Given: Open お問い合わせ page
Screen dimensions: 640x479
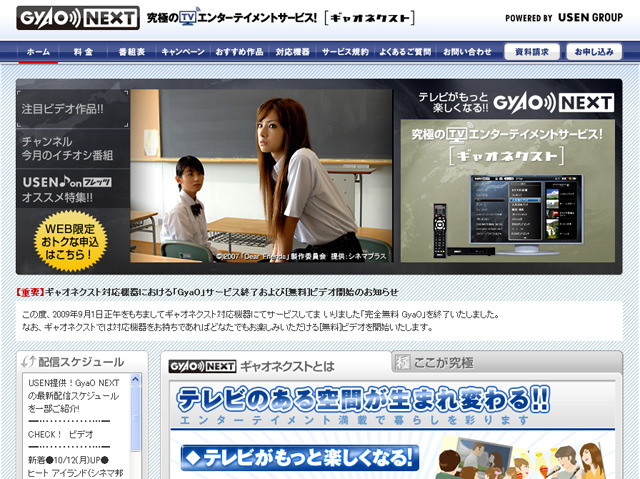Looking at the screenshot, I should tap(468, 51).
